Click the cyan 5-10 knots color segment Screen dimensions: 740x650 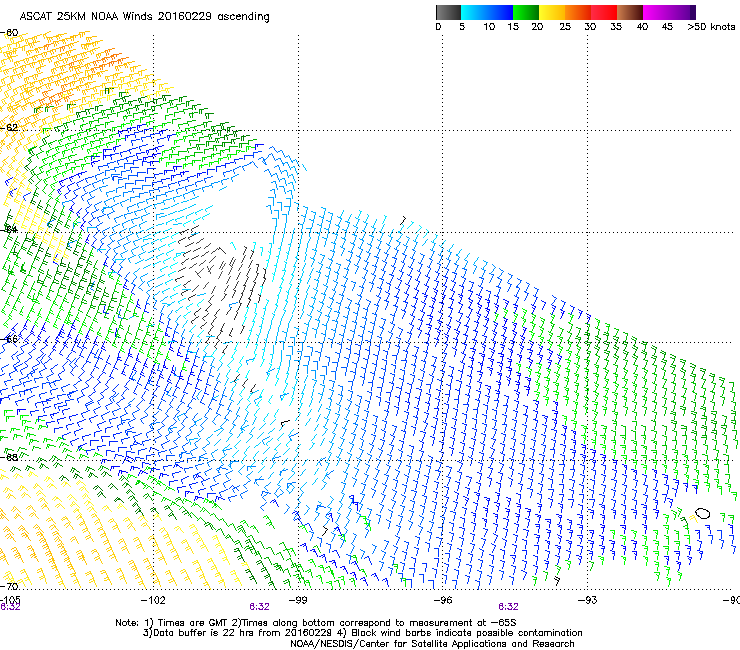pos(474,12)
